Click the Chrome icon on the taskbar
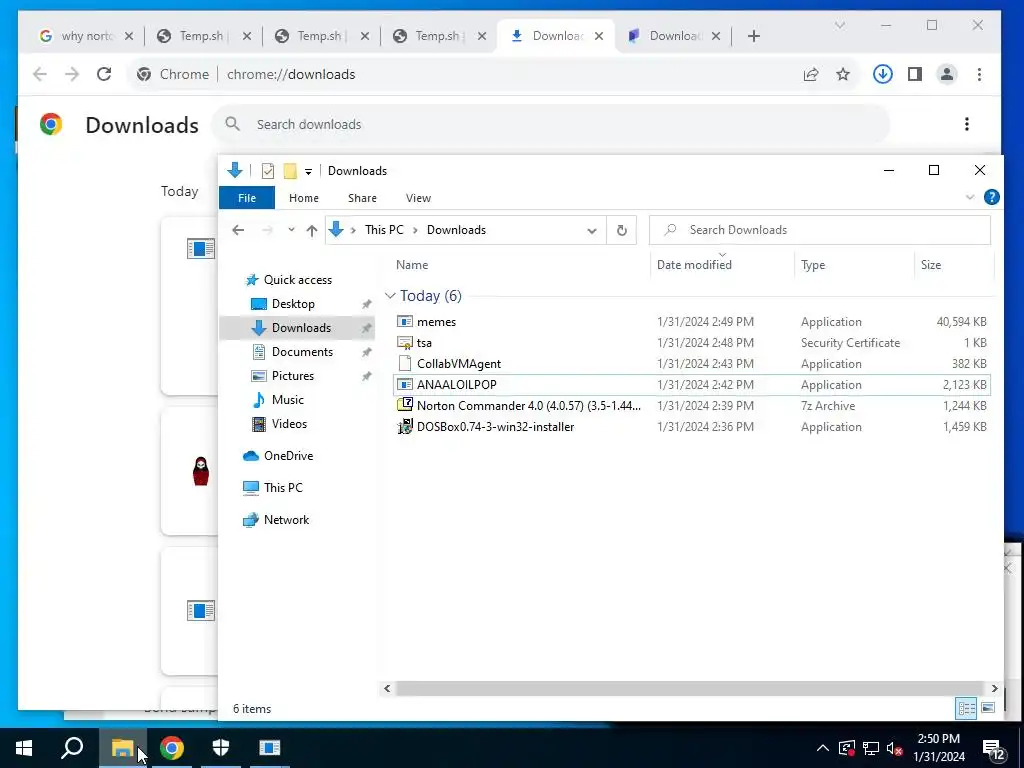This screenshot has height=768, width=1024. (x=172, y=748)
